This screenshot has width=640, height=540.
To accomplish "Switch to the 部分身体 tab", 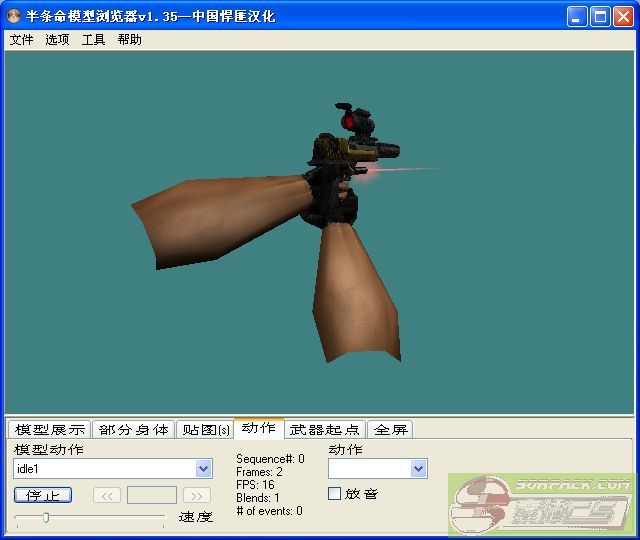I will [x=133, y=429].
